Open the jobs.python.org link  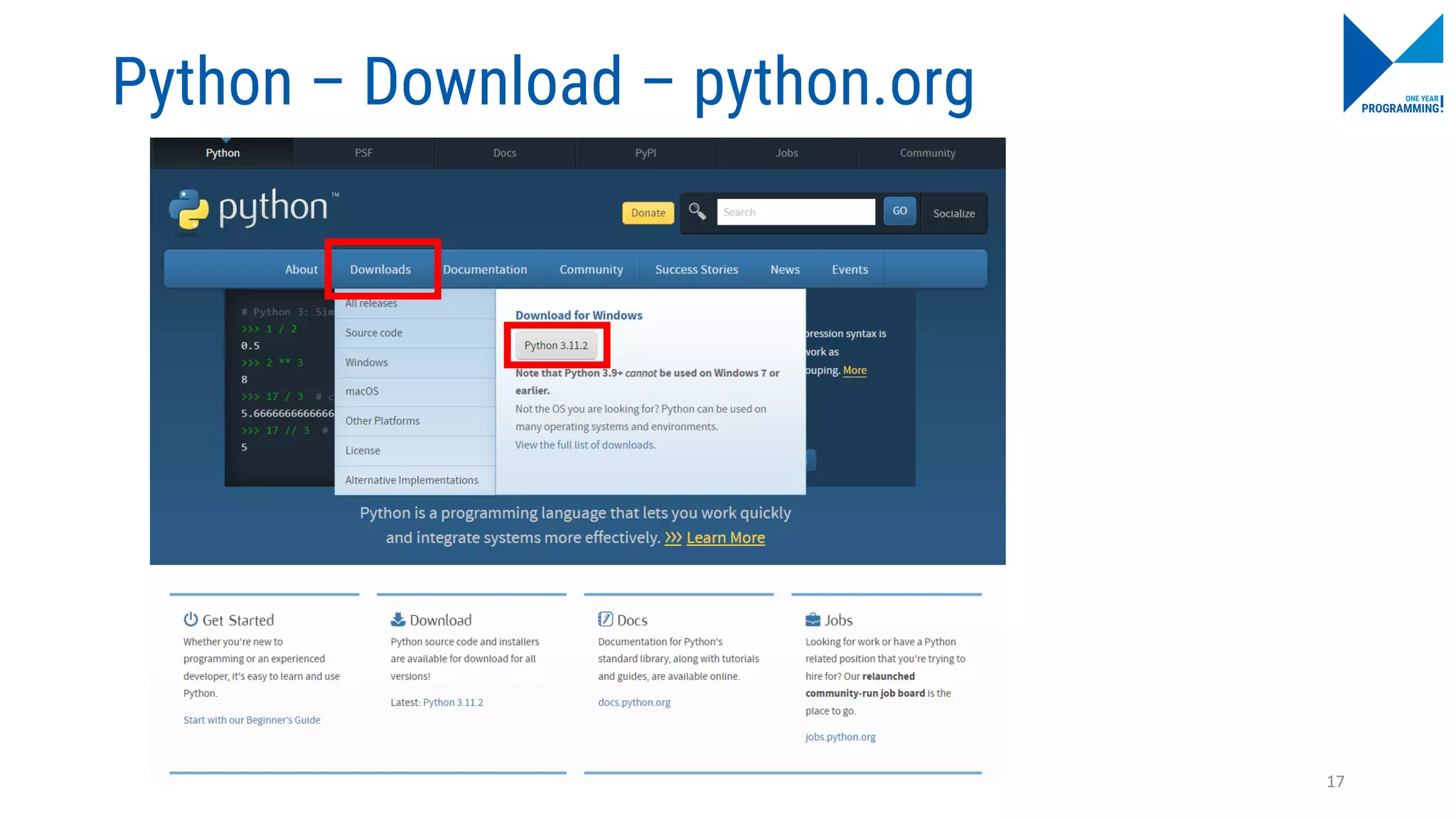pos(840,737)
